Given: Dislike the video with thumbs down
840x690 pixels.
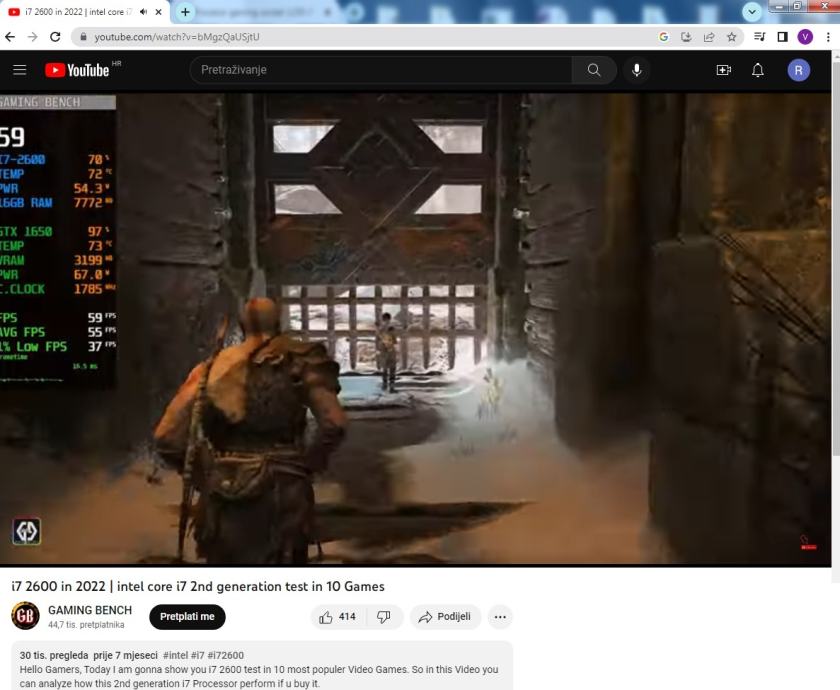Looking at the screenshot, I should [384, 617].
